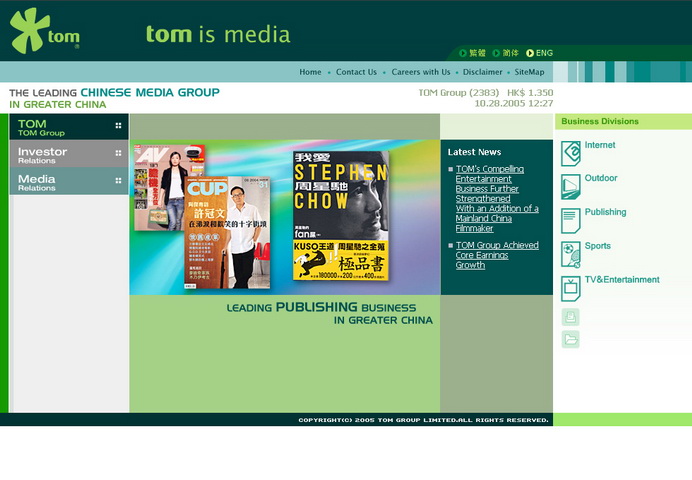This screenshot has height=480, width=692.
Task: Click the faded folder icon
Action: pyautogui.click(x=570, y=339)
